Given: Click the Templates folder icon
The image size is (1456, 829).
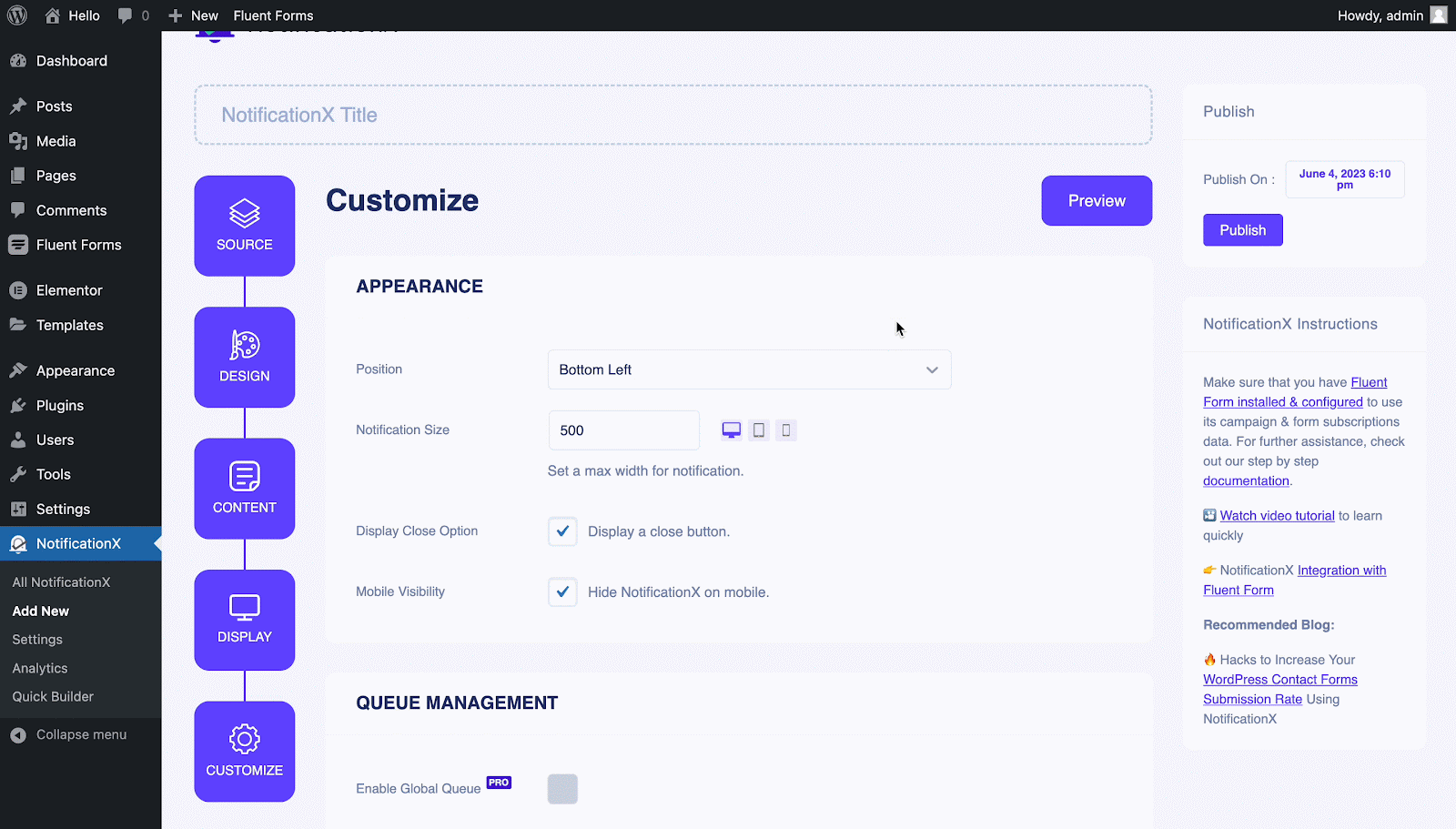Looking at the screenshot, I should 18,325.
